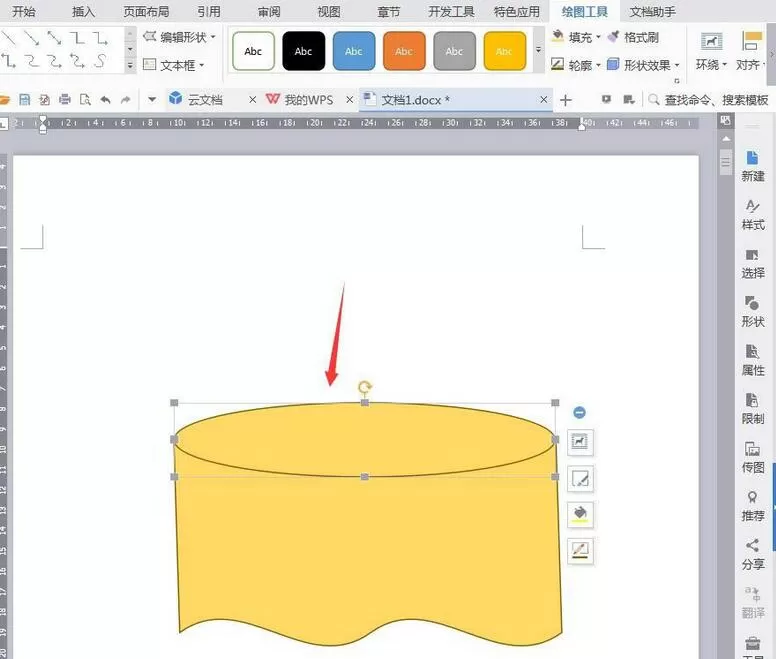Open the 对齐 align dropdown

point(750,51)
